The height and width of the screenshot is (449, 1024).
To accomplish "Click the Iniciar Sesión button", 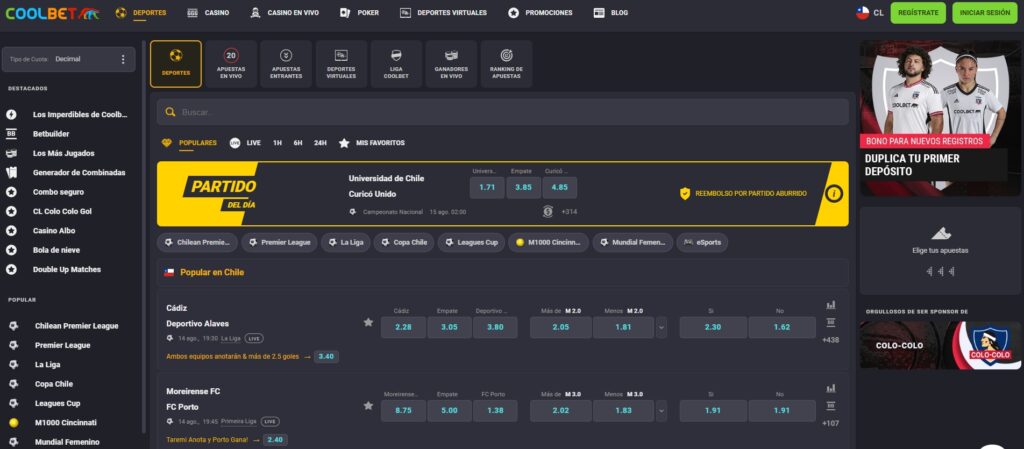I will tap(985, 13).
